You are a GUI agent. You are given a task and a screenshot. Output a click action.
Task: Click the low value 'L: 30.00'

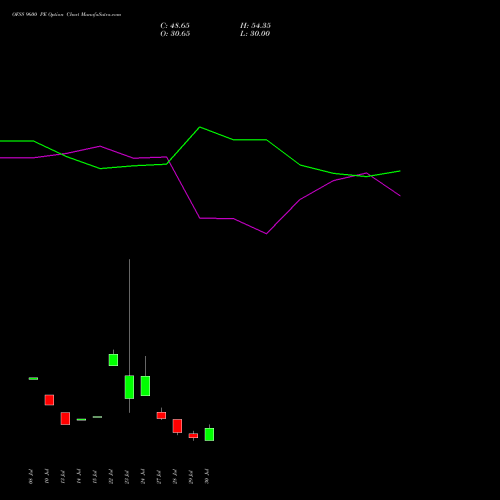tap(255, 34)
